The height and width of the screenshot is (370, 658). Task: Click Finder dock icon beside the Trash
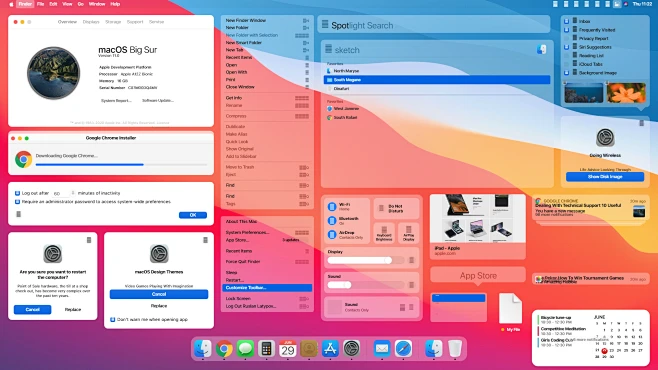coord(433,349)
